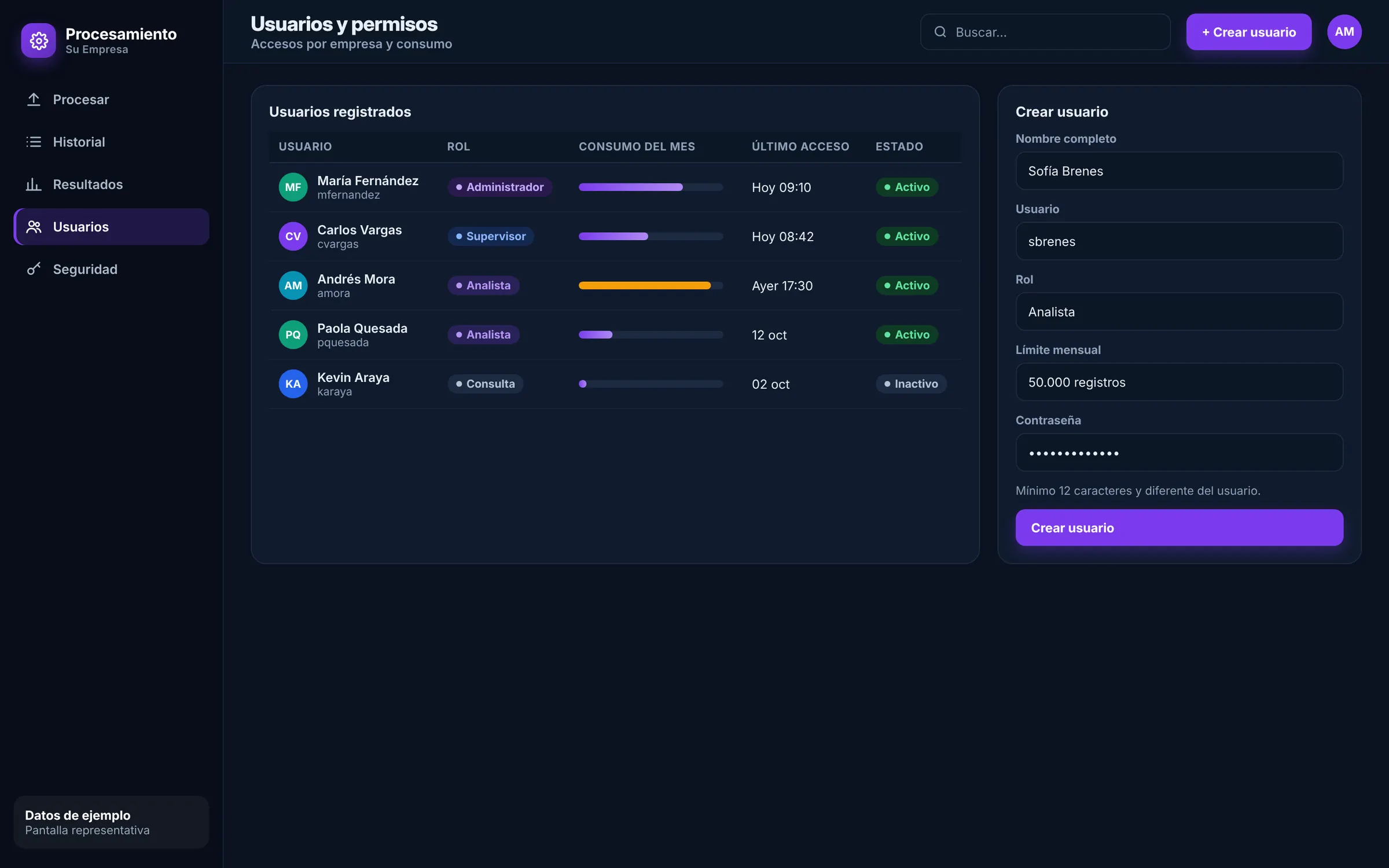Click Andrés Mora's AM avatar in table
This screenshot has height=868, width=1389.
[293, 285]
